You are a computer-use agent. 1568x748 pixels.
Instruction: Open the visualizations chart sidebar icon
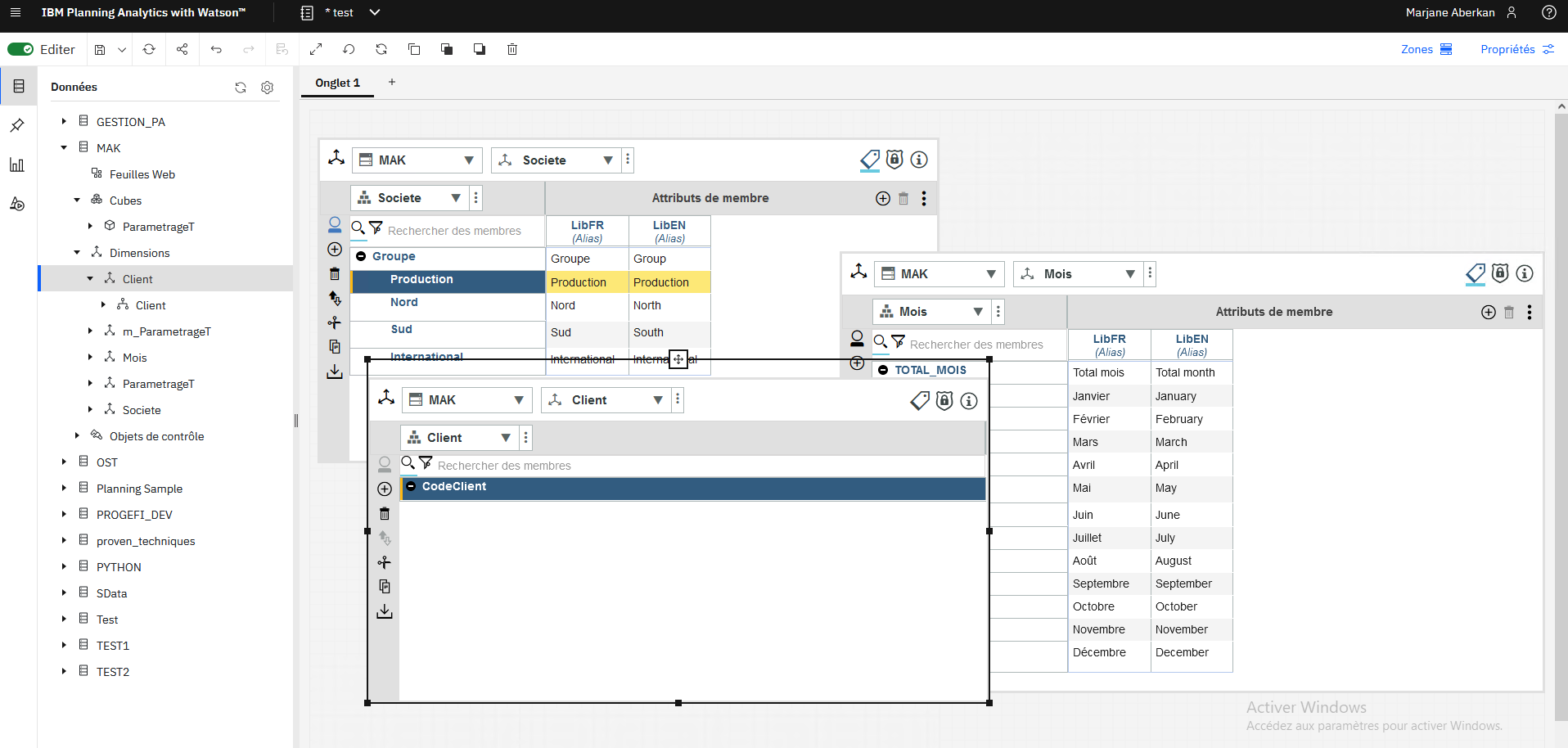[17, 164]
